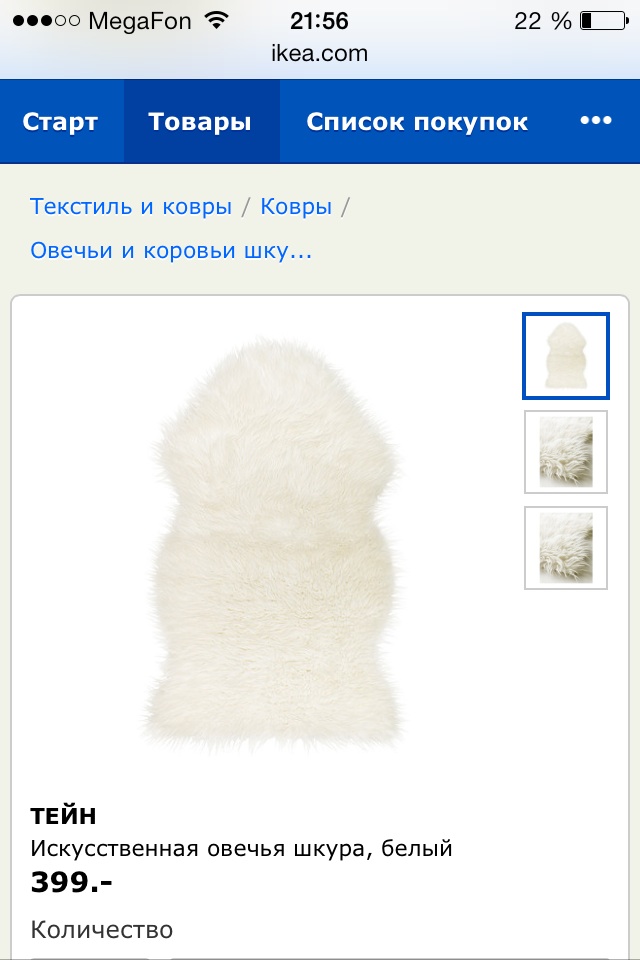Click the ТЕЙН product name

pos(64,816)
